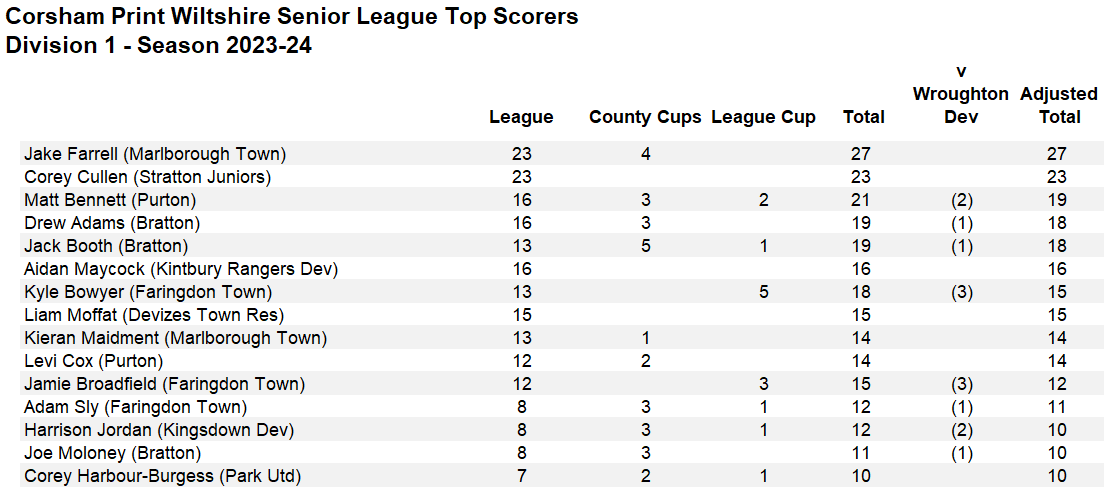The height and width of the screenshot is (487, 1104).
Task: Click the County Cups column header
Action: (645, 117)
